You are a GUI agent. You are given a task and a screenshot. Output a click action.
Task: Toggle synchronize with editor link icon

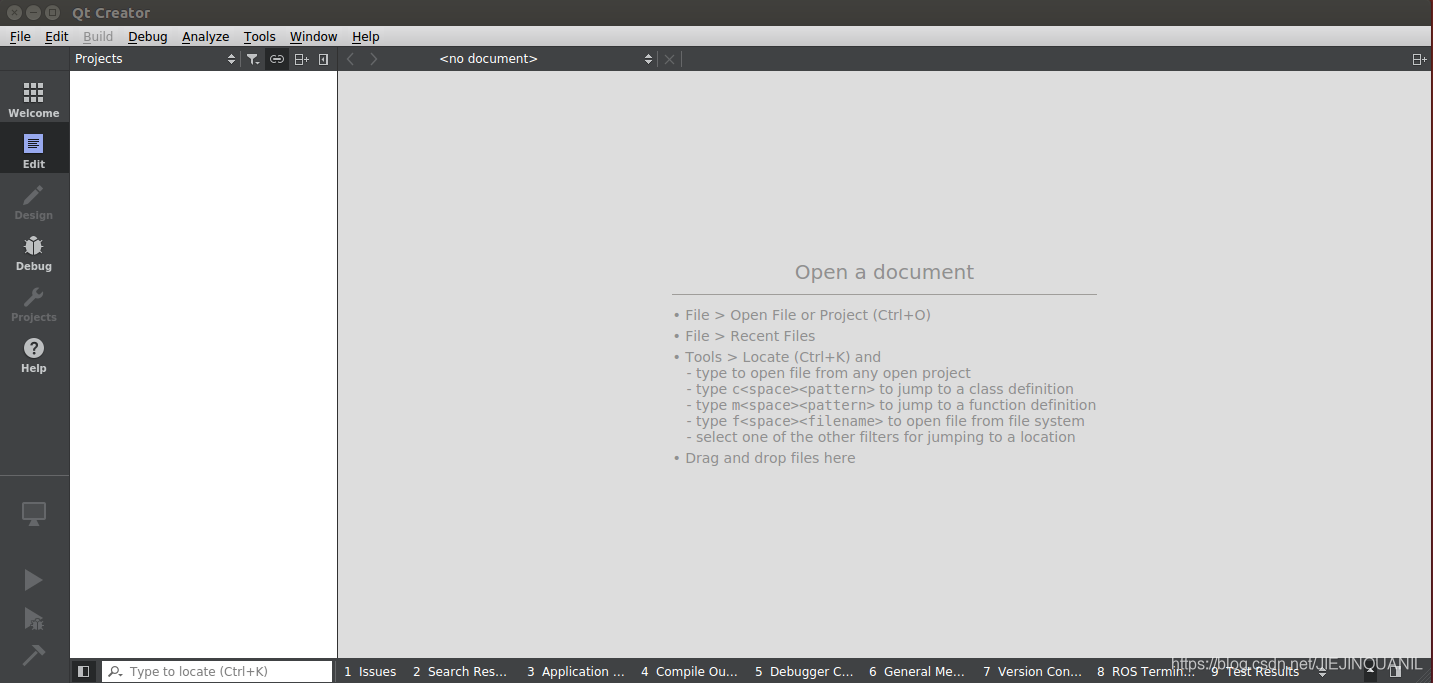tap(277, 59)
